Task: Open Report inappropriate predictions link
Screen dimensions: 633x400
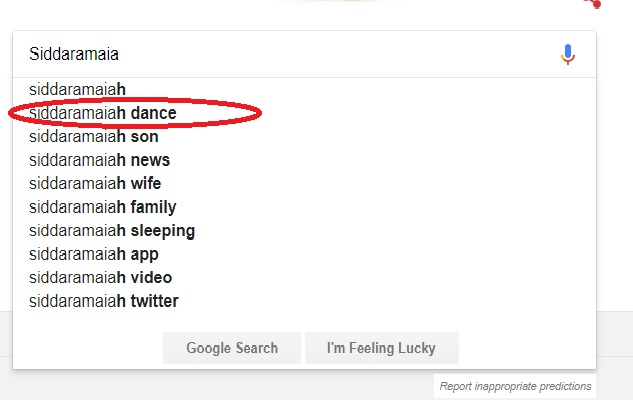Action: [x=516, y=386]
